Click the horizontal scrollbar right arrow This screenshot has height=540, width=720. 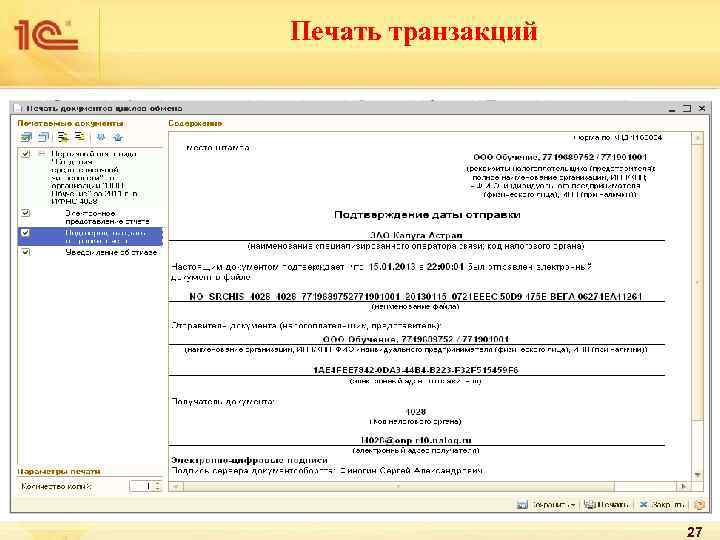[x=684, y=486]
